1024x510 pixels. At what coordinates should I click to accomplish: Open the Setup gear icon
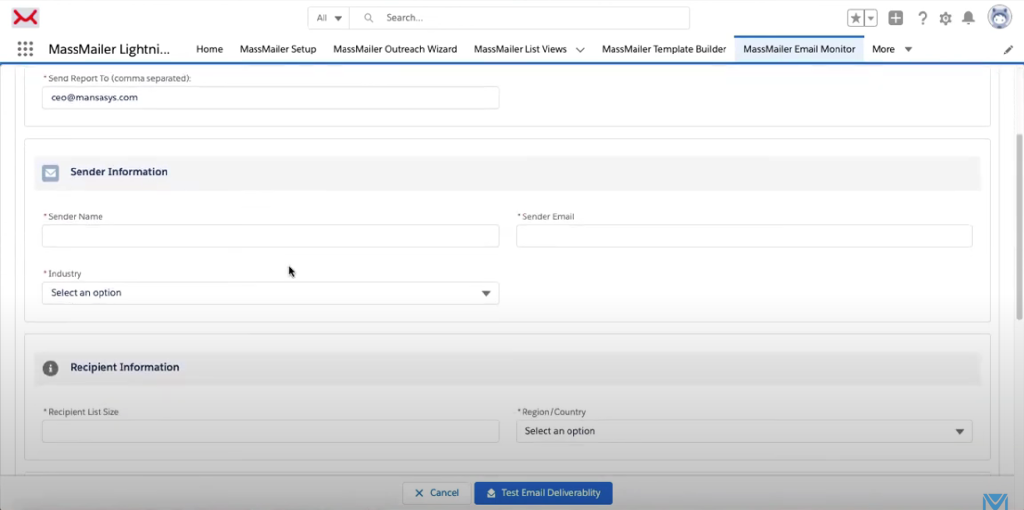tap(945, 18)
